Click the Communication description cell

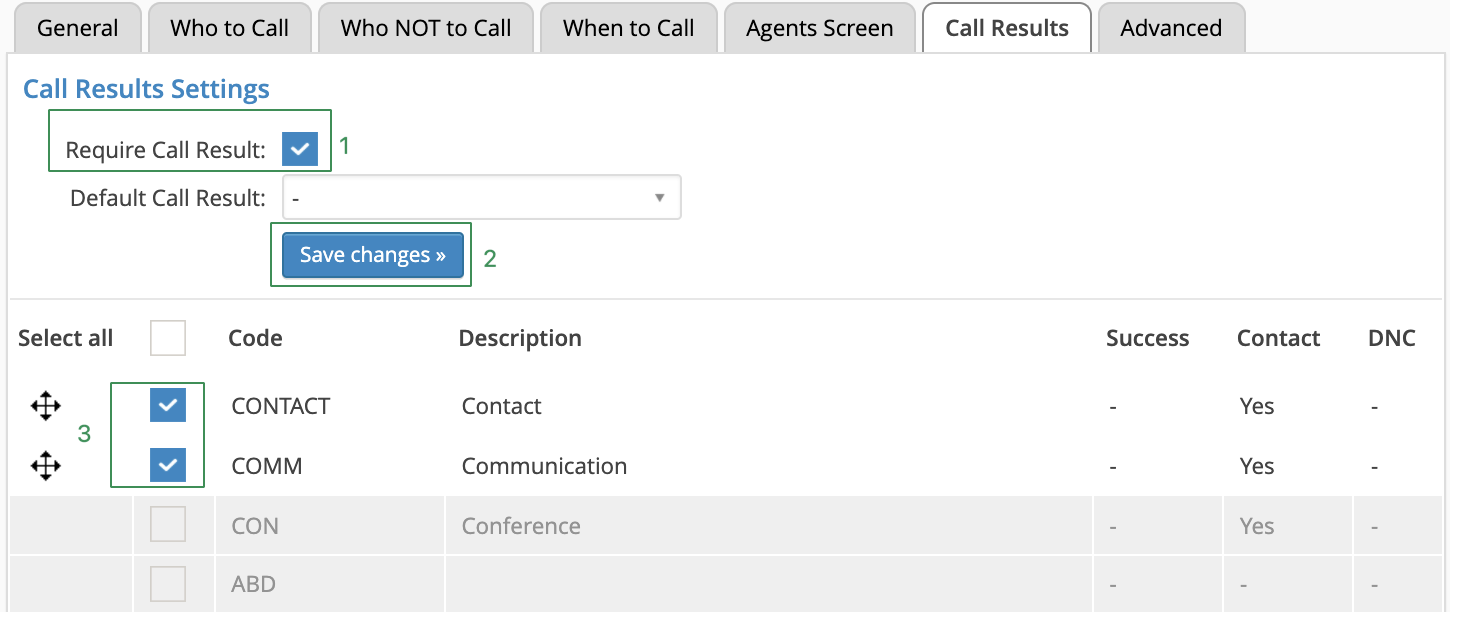tap(544, 466)
